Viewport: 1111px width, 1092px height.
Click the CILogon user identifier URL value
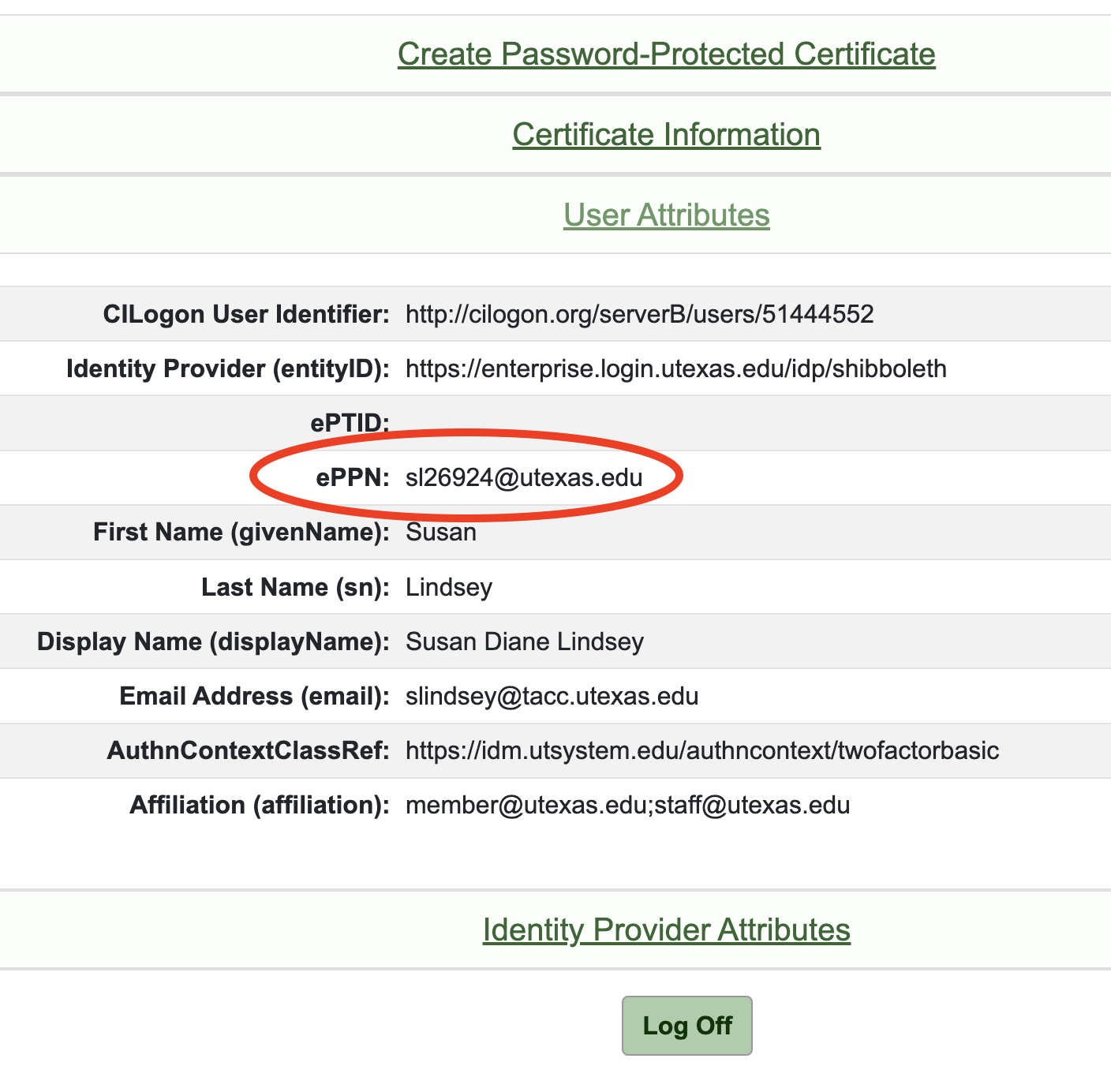click(x=639, y=315)
